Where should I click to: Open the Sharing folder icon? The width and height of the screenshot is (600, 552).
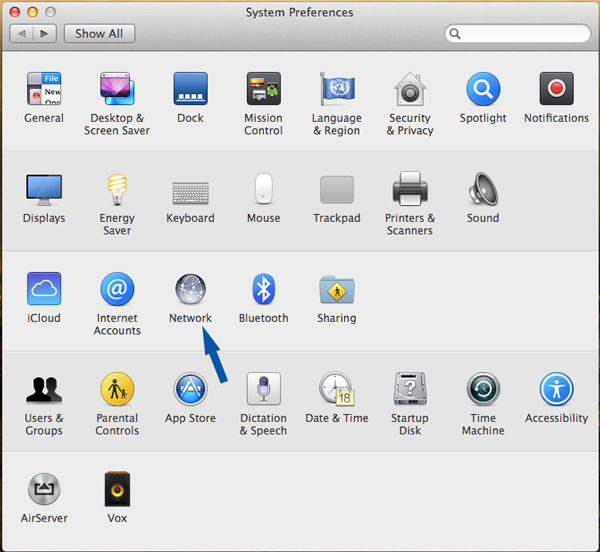337,290
